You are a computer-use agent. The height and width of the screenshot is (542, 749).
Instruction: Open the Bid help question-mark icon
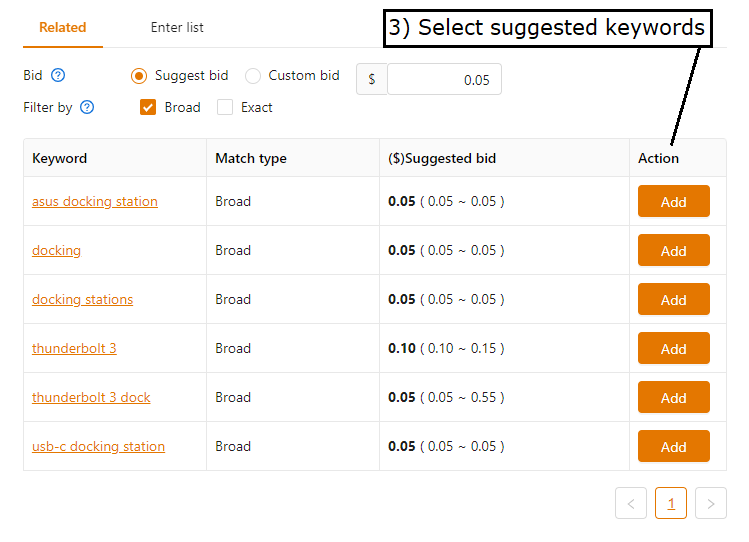click(x=58, y=75)
